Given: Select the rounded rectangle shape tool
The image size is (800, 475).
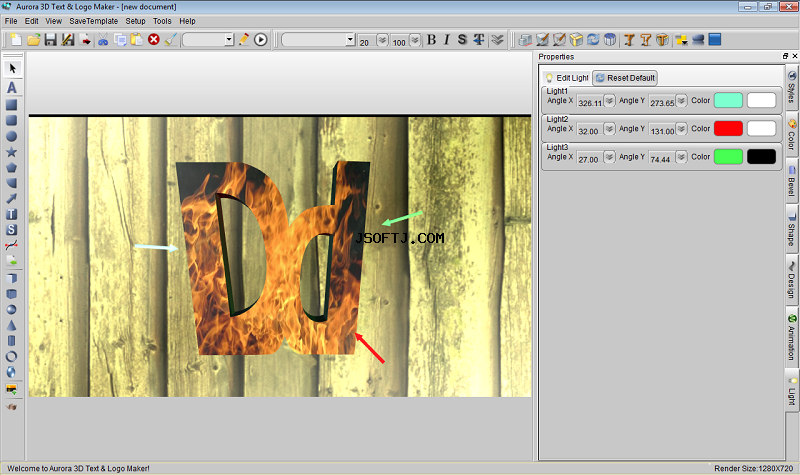Looking at the screenshot, I should [x=11, y=120].
